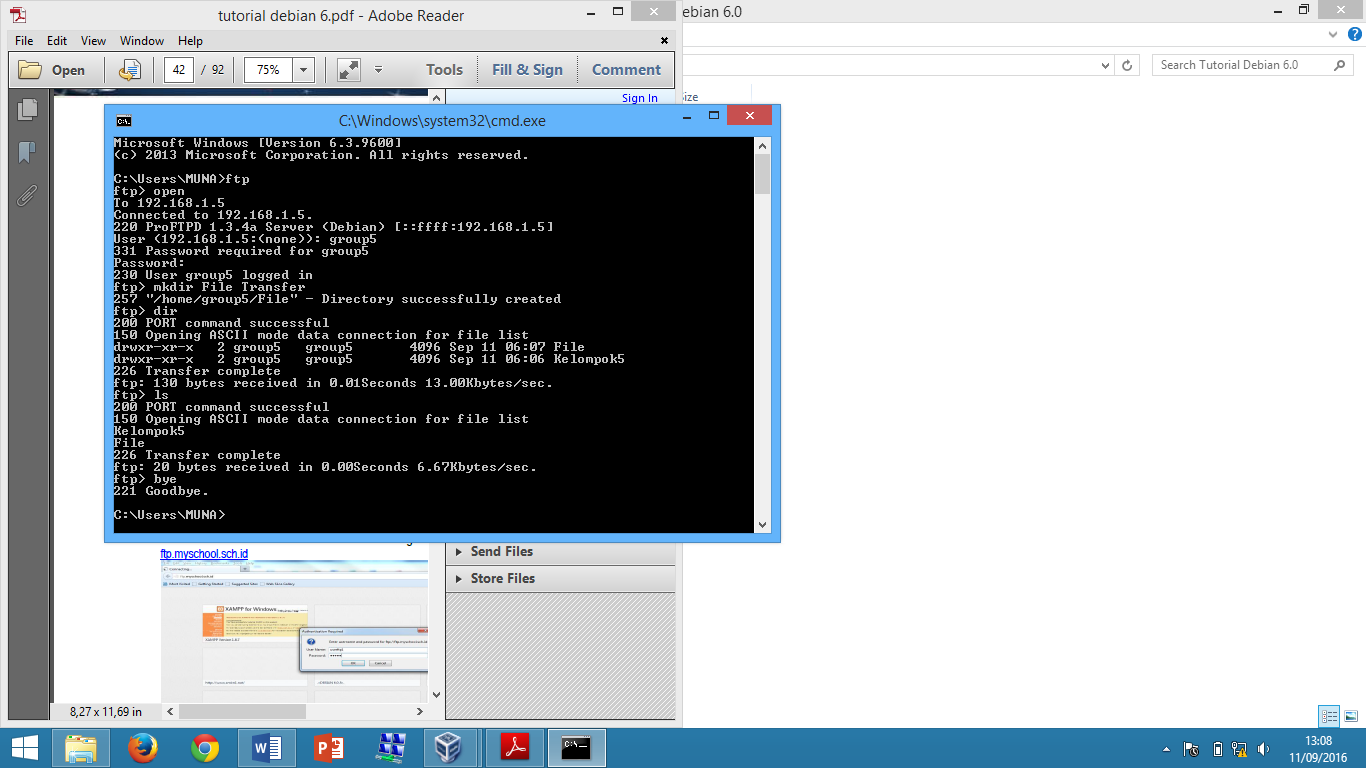The width and height of the screenshot is (1366, 768).
Task: Switch Explorer to details view
Action: 1329,716
